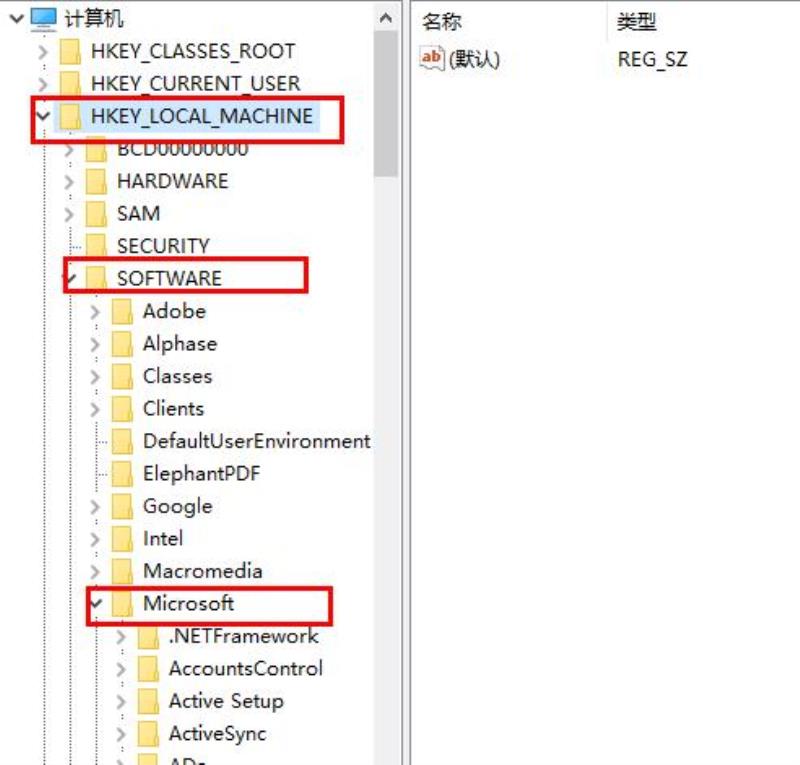The height and width of the screenshot is (765, 800).
Task: Select the SECURITY key
Action: click(163, 246)
